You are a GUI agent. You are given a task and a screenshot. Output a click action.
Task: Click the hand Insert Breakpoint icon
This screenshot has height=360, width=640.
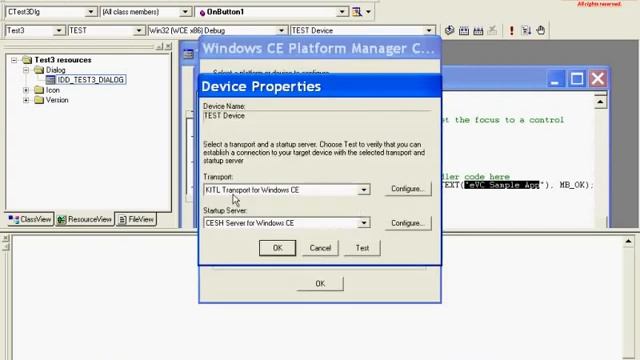tap(541, 30)
